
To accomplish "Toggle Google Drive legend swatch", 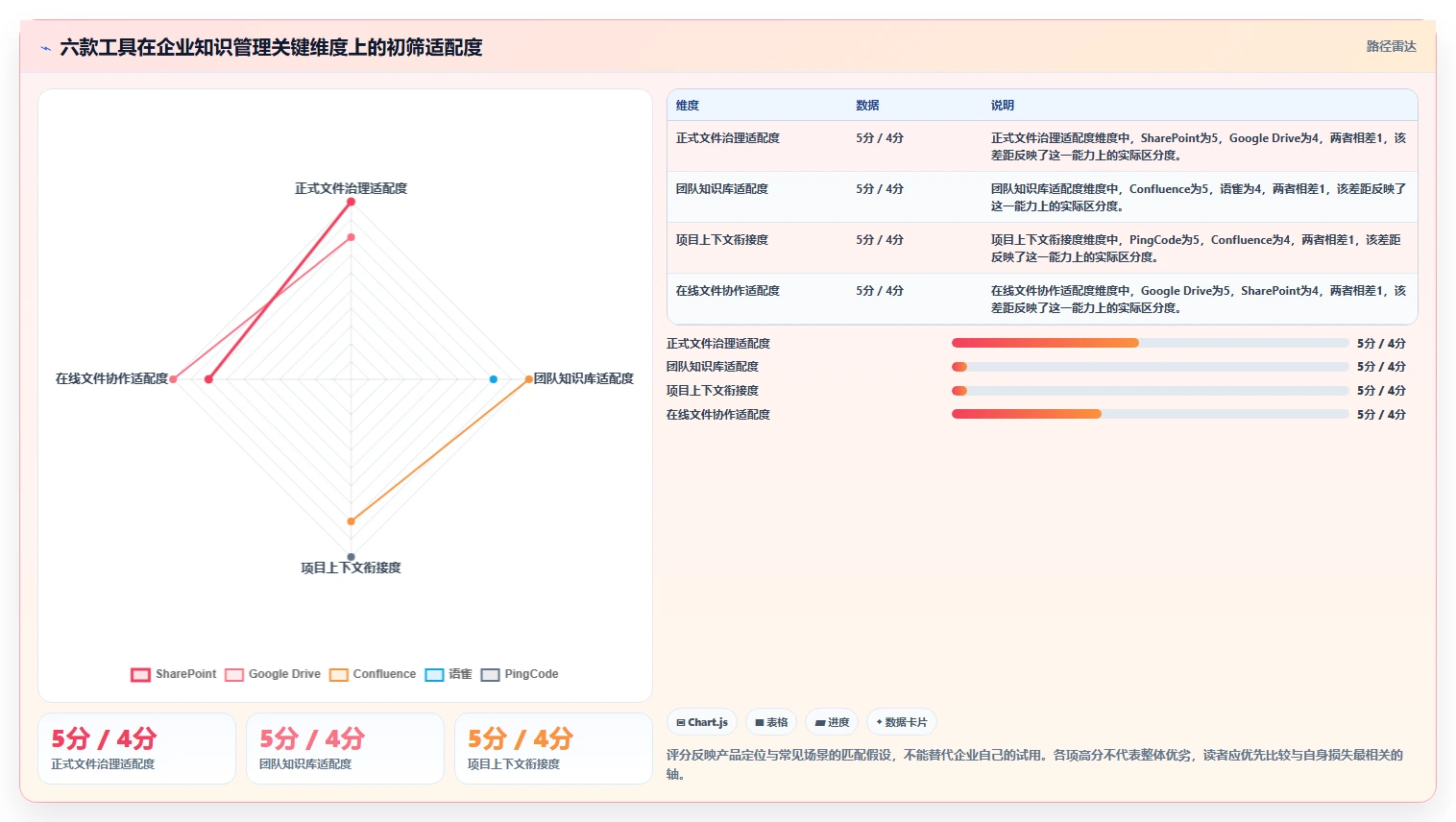I will click(234, 674).
